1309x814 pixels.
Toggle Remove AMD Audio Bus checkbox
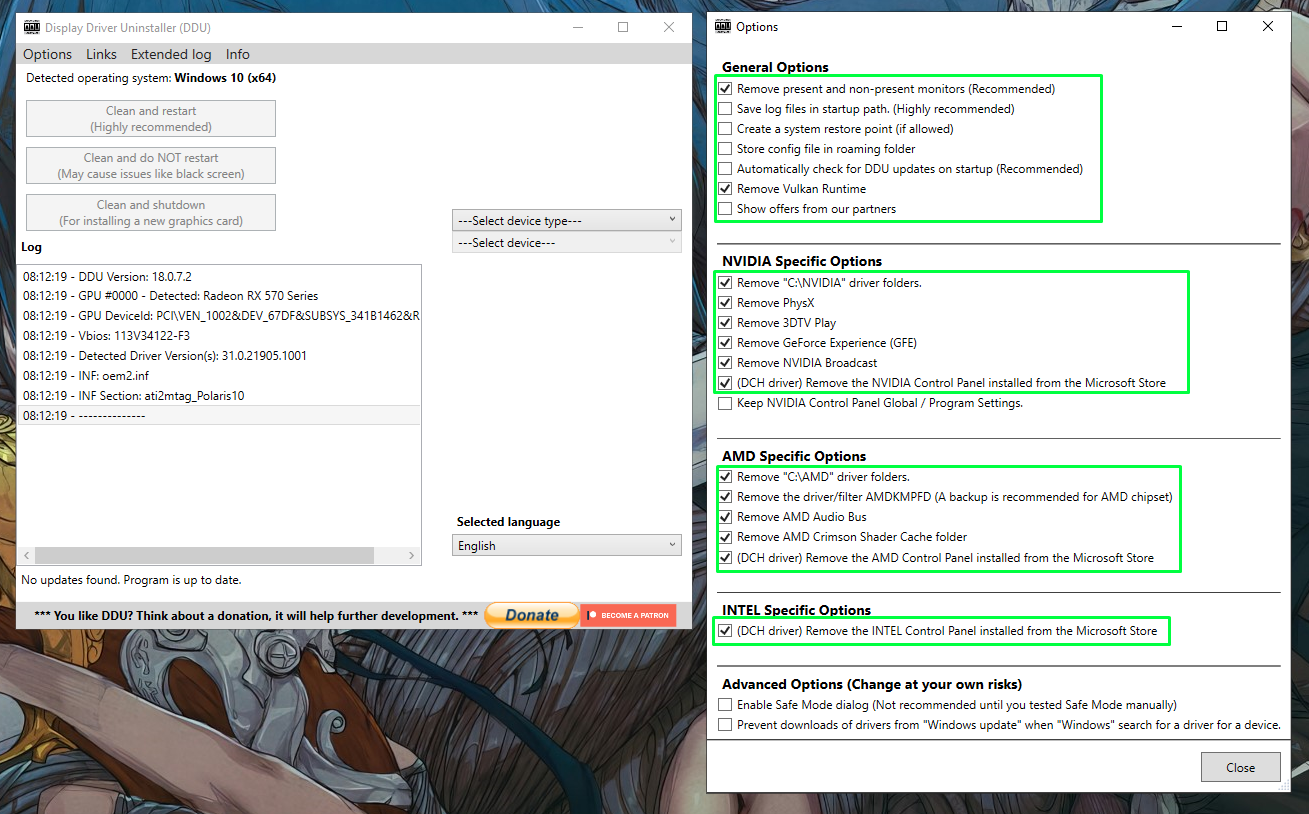[x=725, y=517]
